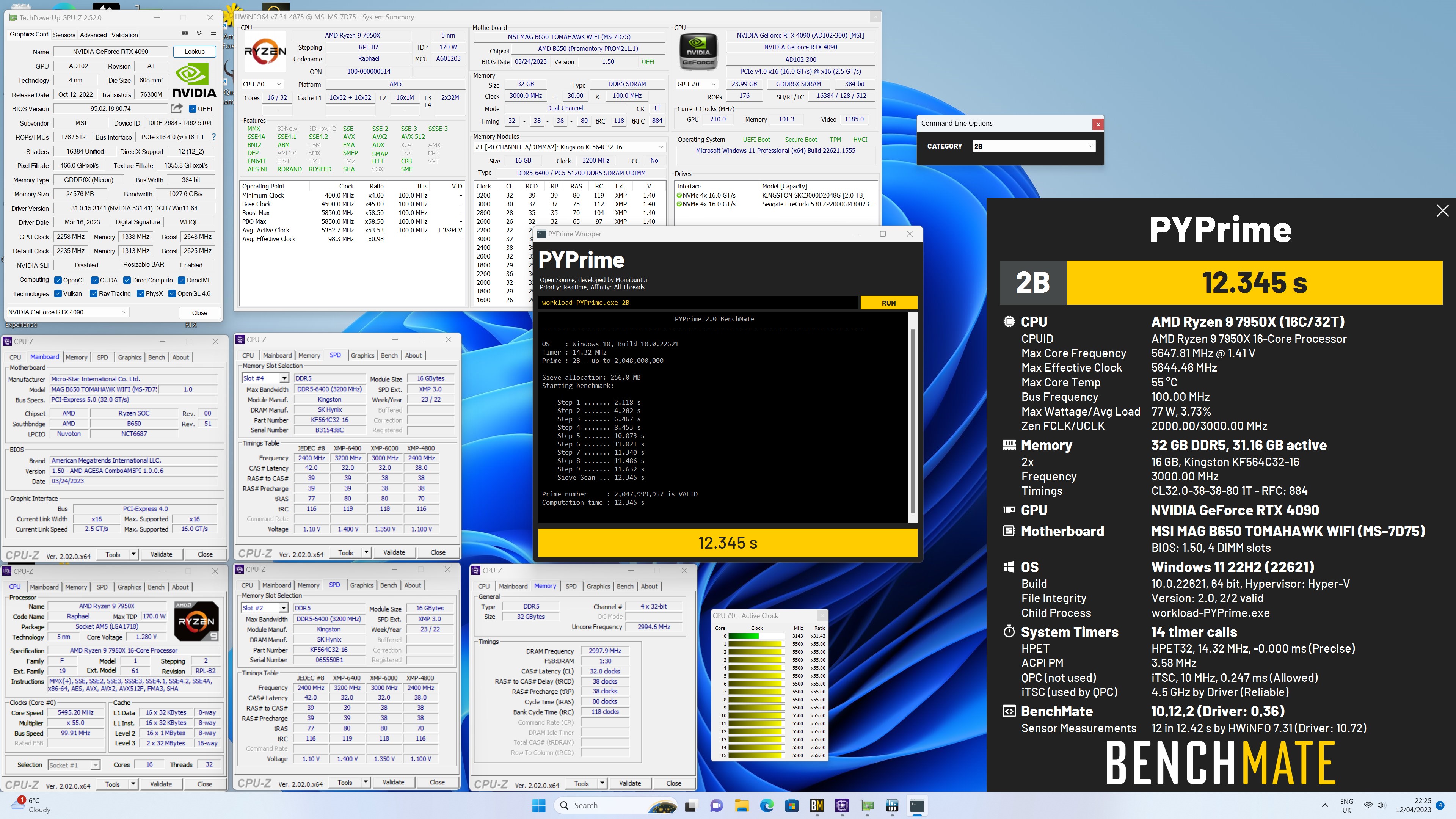The height and width of the screenshot is (819, 1456).
Task: Expand the memory module selector dropdown in HWiNFO
Action: pos(570,147)
